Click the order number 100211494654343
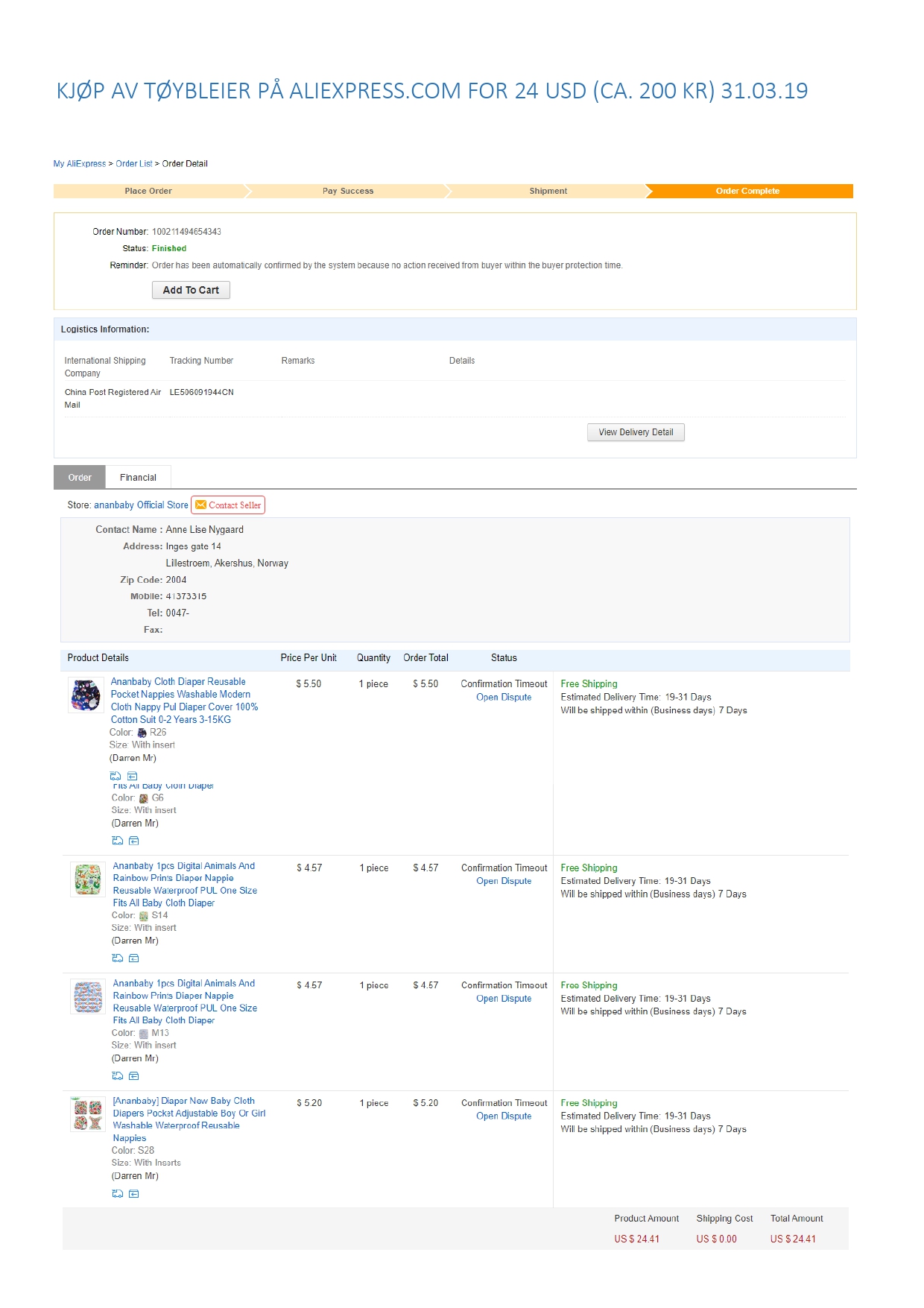924x1308 pixels. coord(186,232)
